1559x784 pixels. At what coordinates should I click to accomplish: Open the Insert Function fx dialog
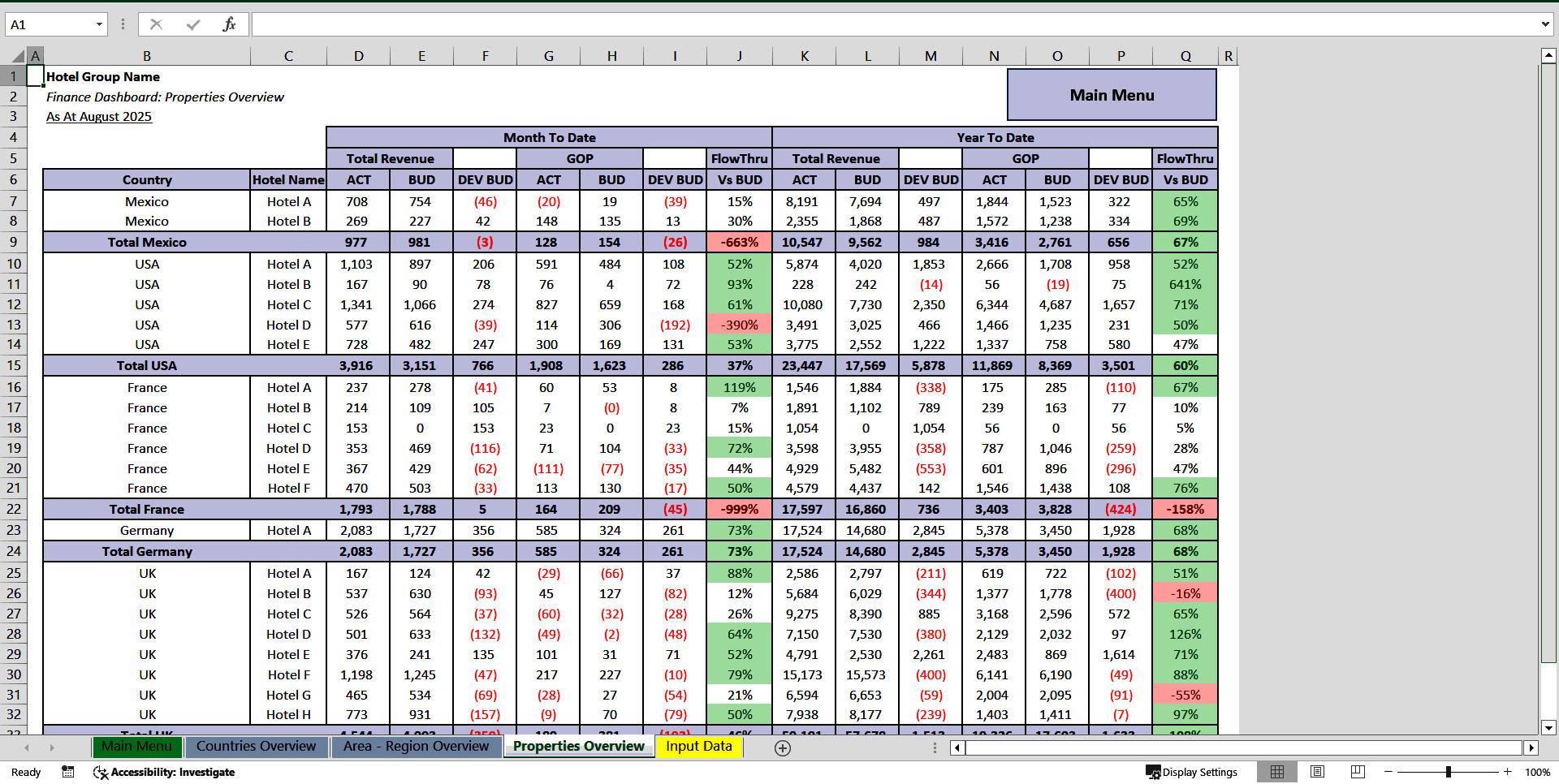click(229, 24)
